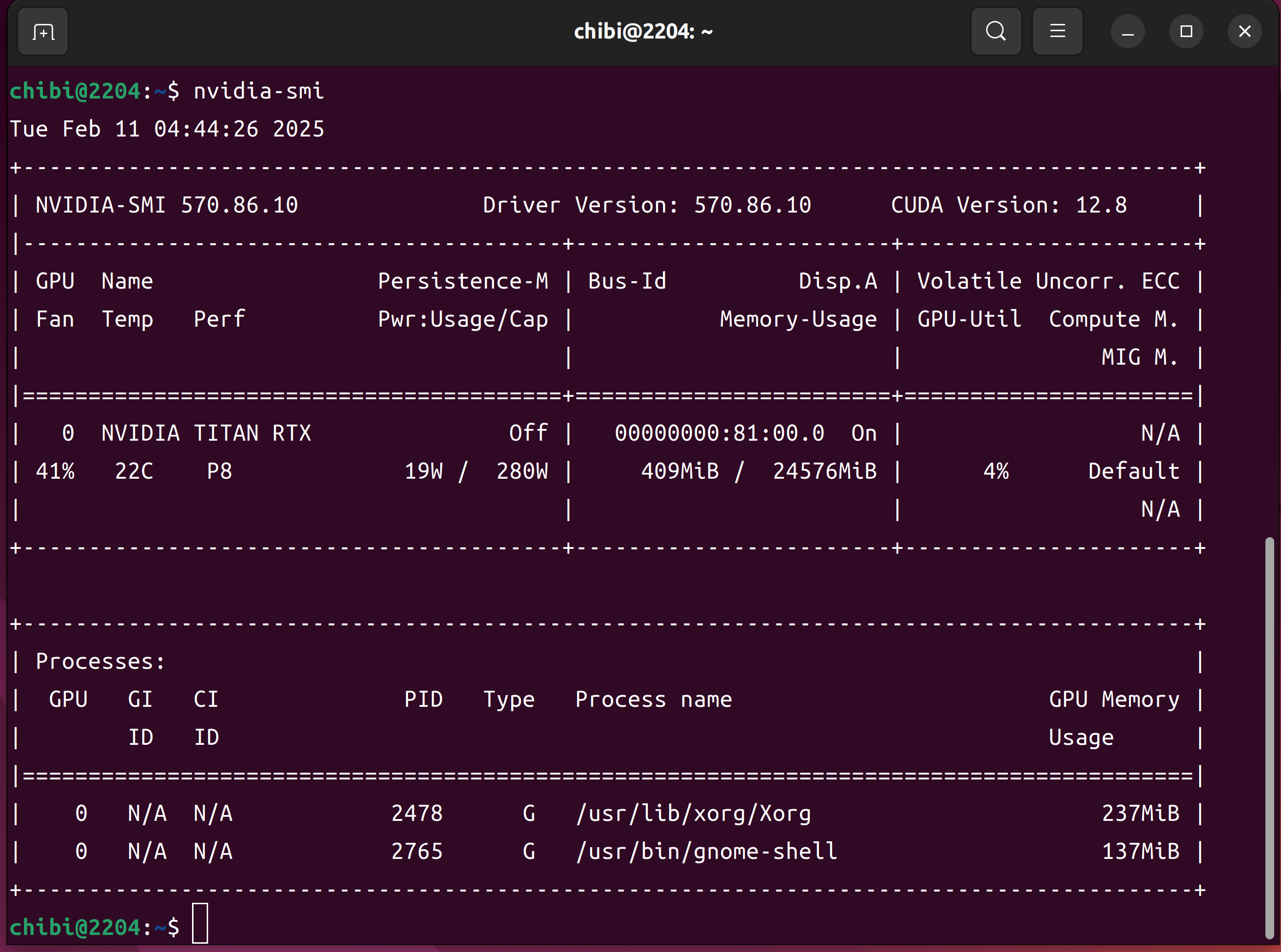The height and width of the screenshot is (952, 1281).
Task: Click the NVIDIA TITAN RTX name
Action: 206,433
